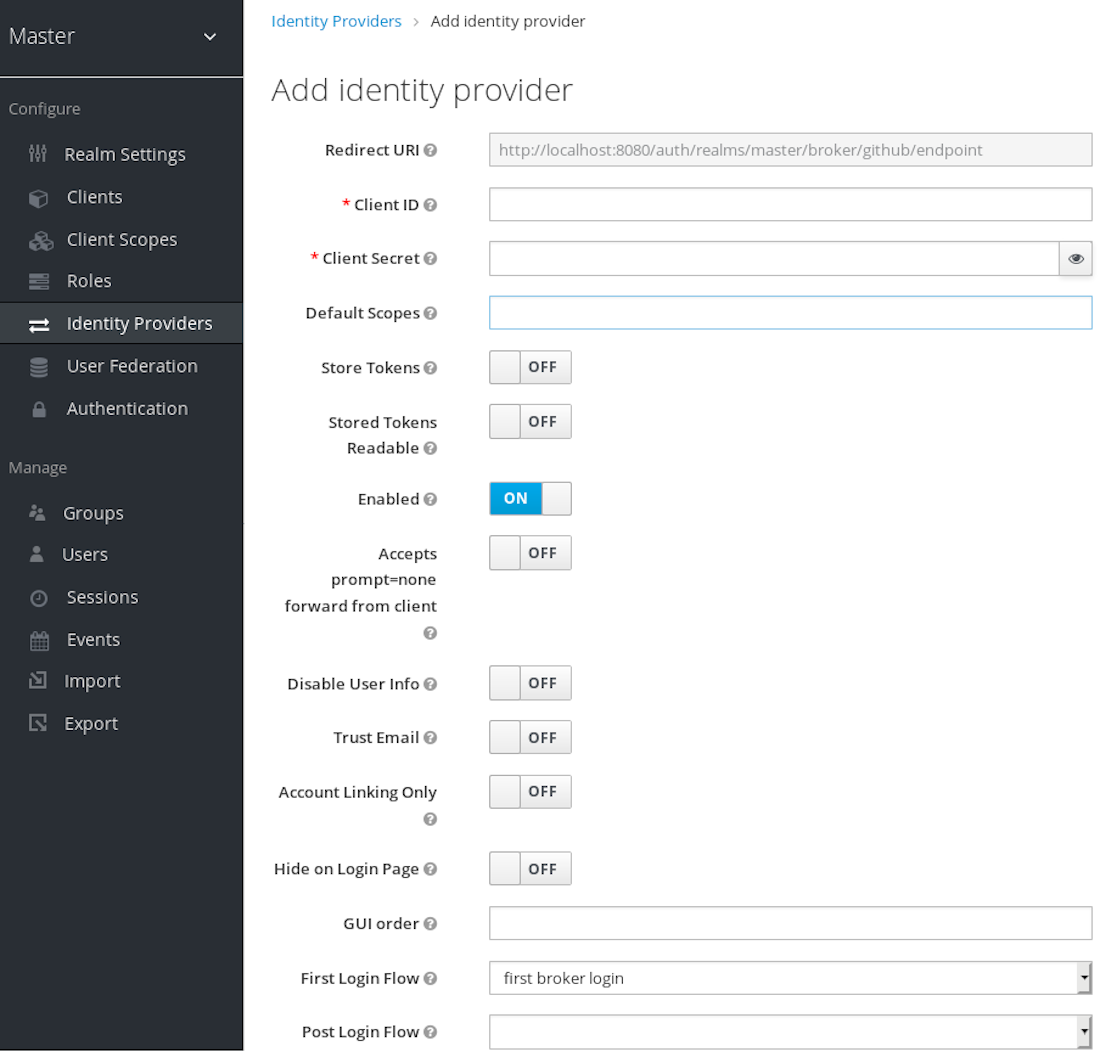Show help tooltip for Redirect URI
The width and height of the screenshot is (1100, 1063).
tap(430, 150)
